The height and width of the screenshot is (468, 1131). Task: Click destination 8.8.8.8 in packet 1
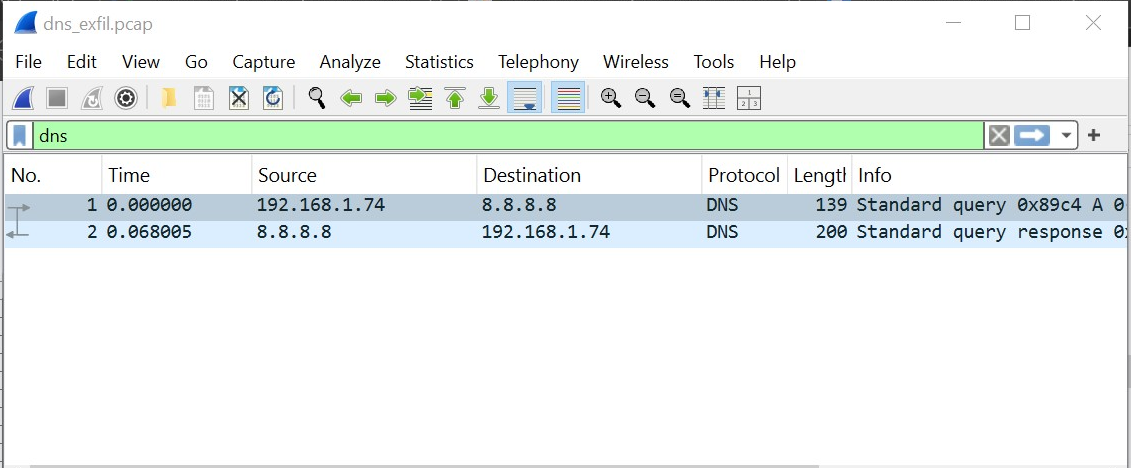519,206
